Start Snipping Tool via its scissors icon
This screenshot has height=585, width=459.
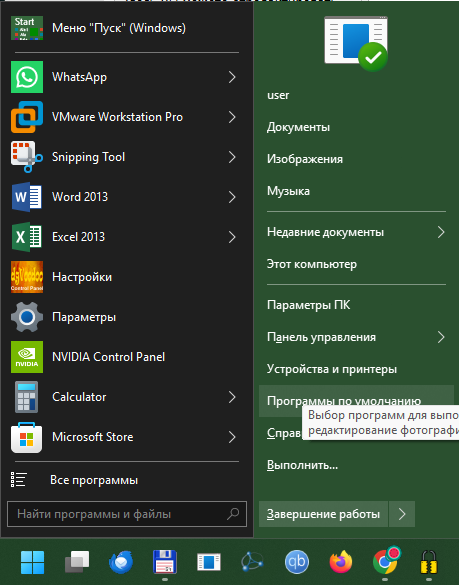(x=27, y=157)
